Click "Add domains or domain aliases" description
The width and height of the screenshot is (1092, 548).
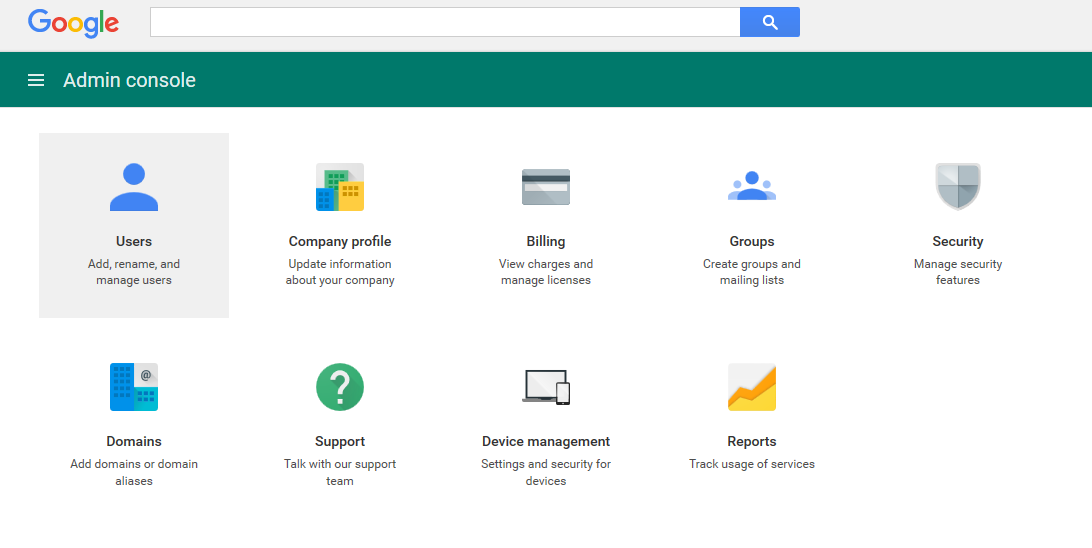pyautogui.click(x=134, y=472)
